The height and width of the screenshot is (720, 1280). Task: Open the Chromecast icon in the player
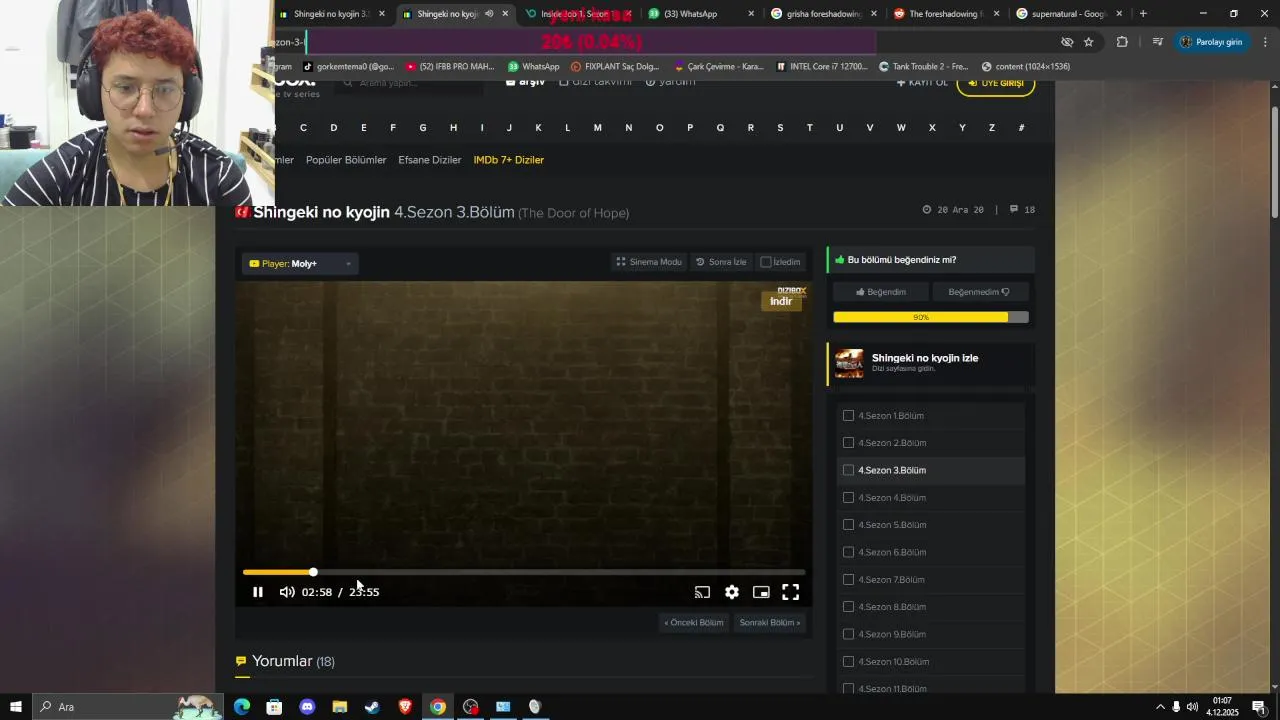pos(702,592)
